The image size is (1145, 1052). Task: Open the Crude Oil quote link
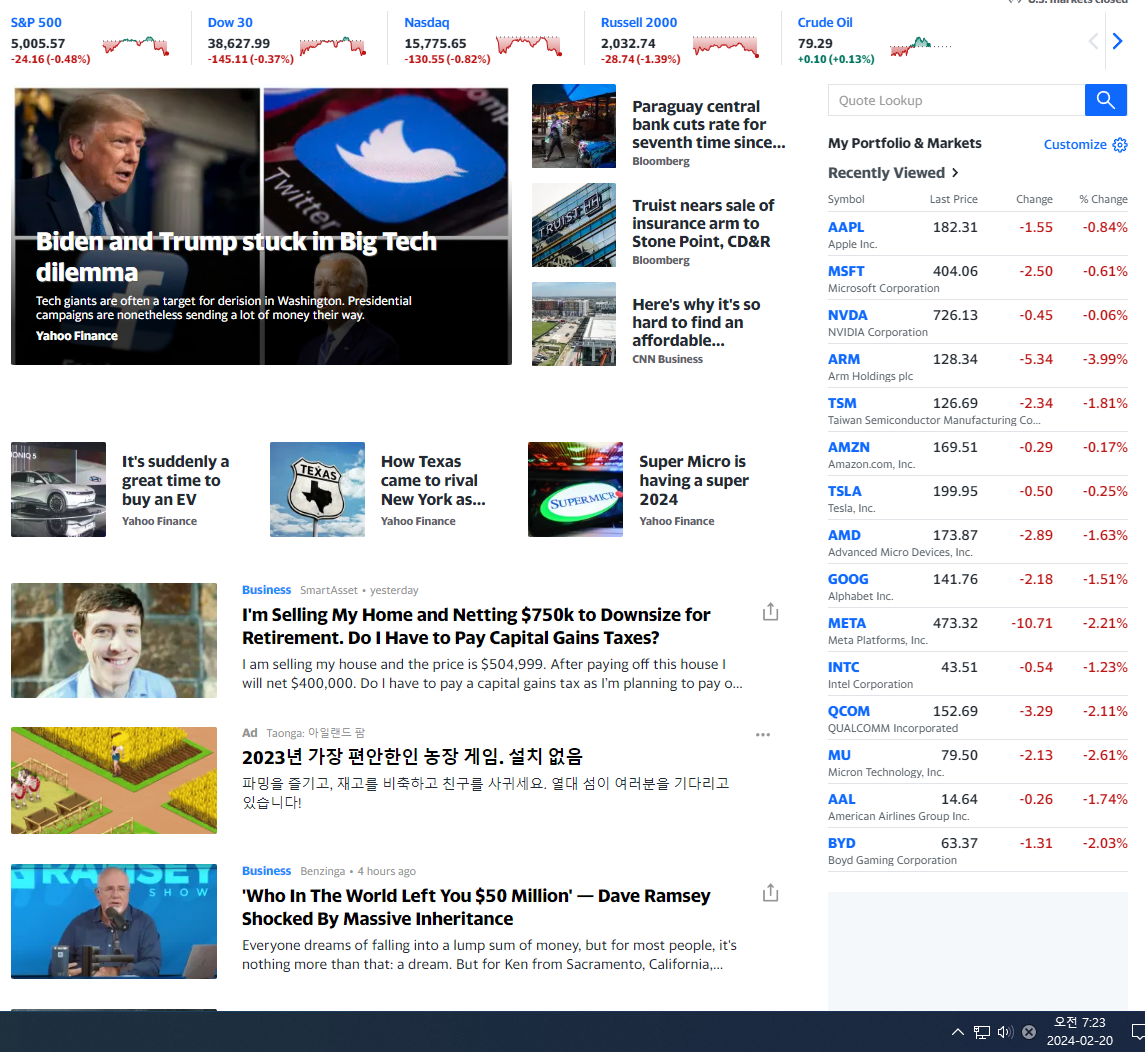pos(825,23)
